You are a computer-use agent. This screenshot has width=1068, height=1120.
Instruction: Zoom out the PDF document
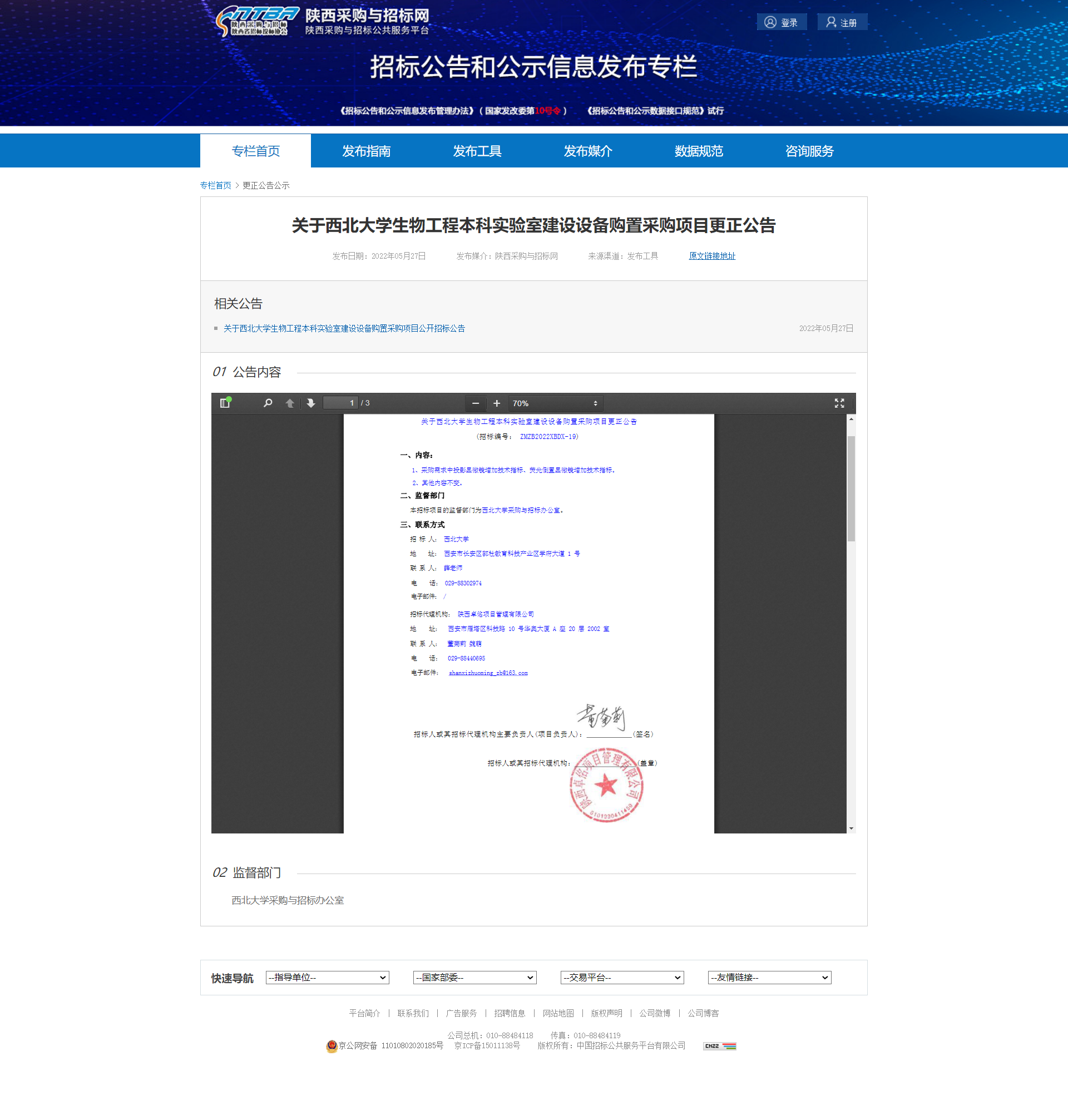pos(476,403)
